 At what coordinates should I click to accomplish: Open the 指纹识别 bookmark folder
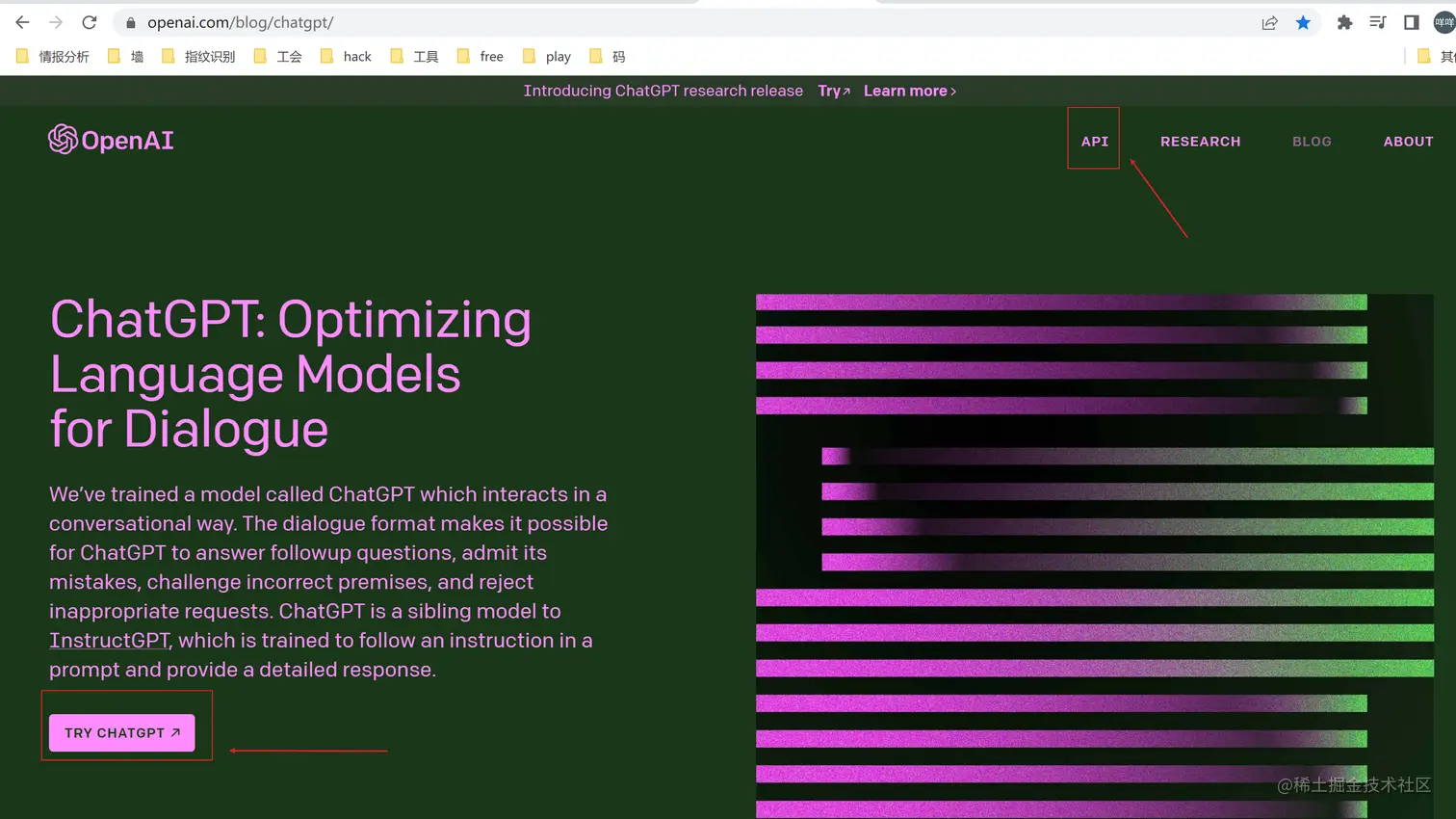click(198, 57)
